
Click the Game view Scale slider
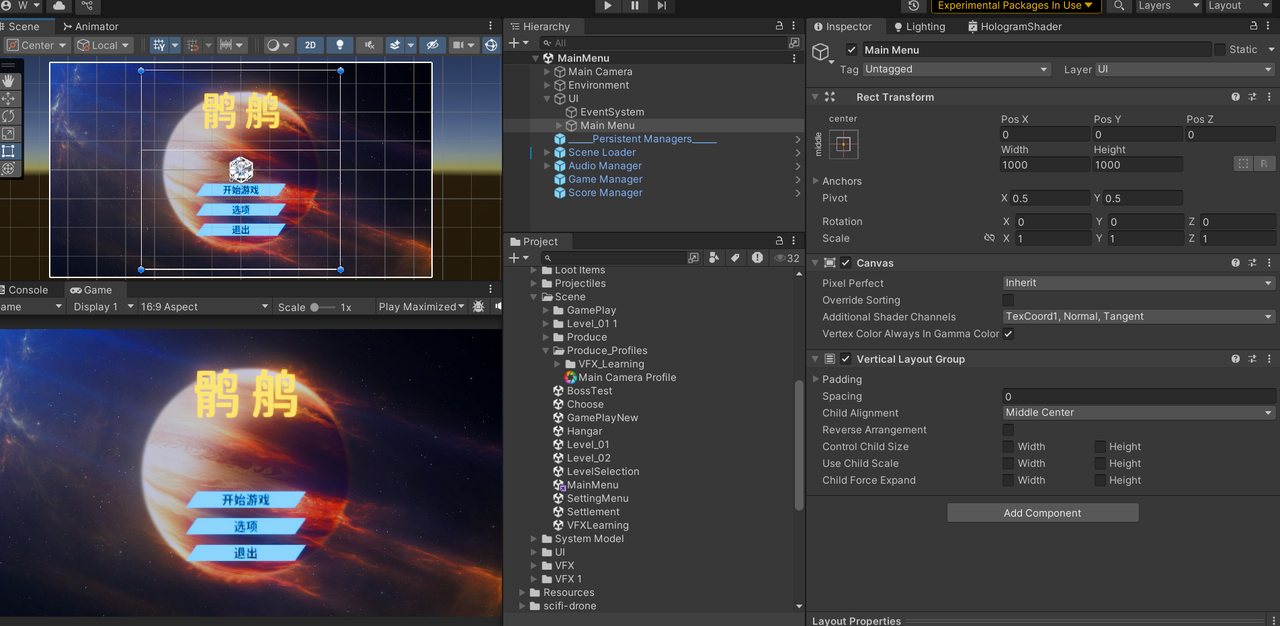pos(322,307)
